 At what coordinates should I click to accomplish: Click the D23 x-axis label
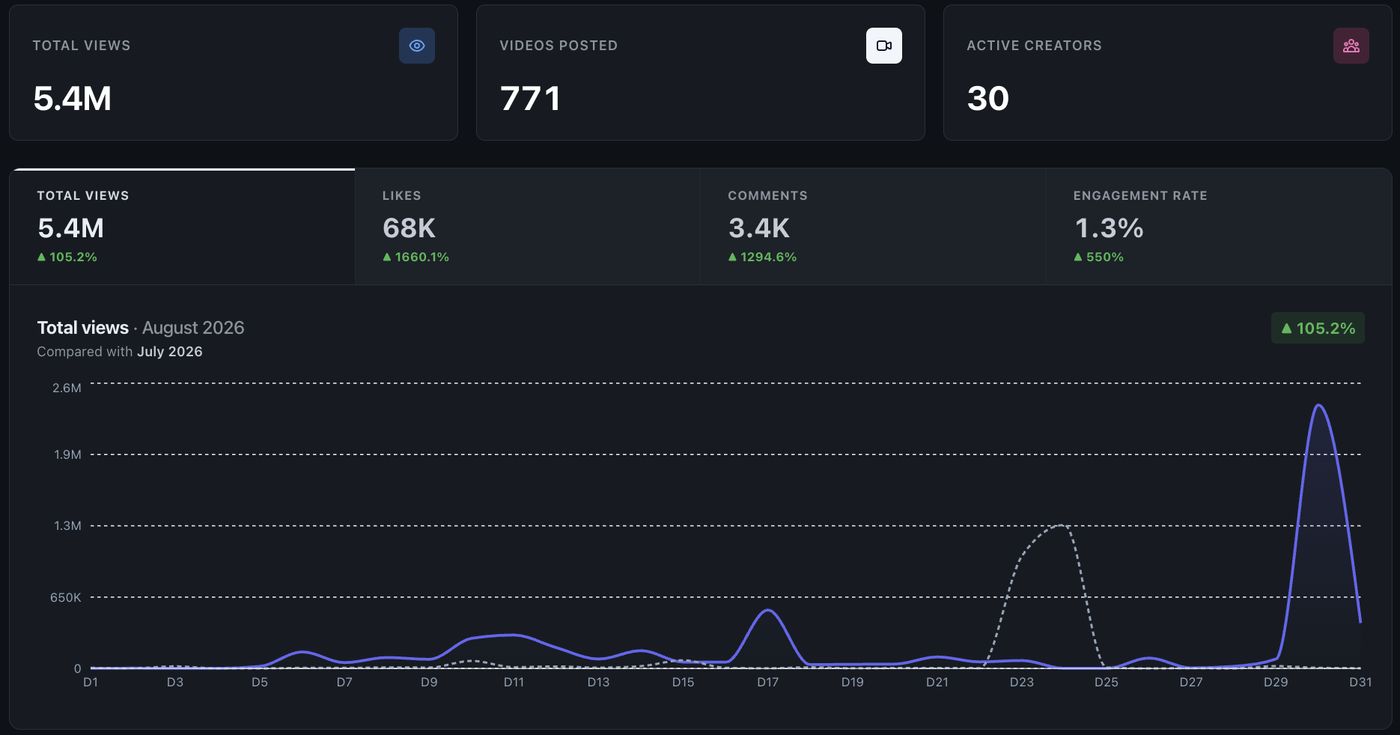click(x=1021, y=682)
